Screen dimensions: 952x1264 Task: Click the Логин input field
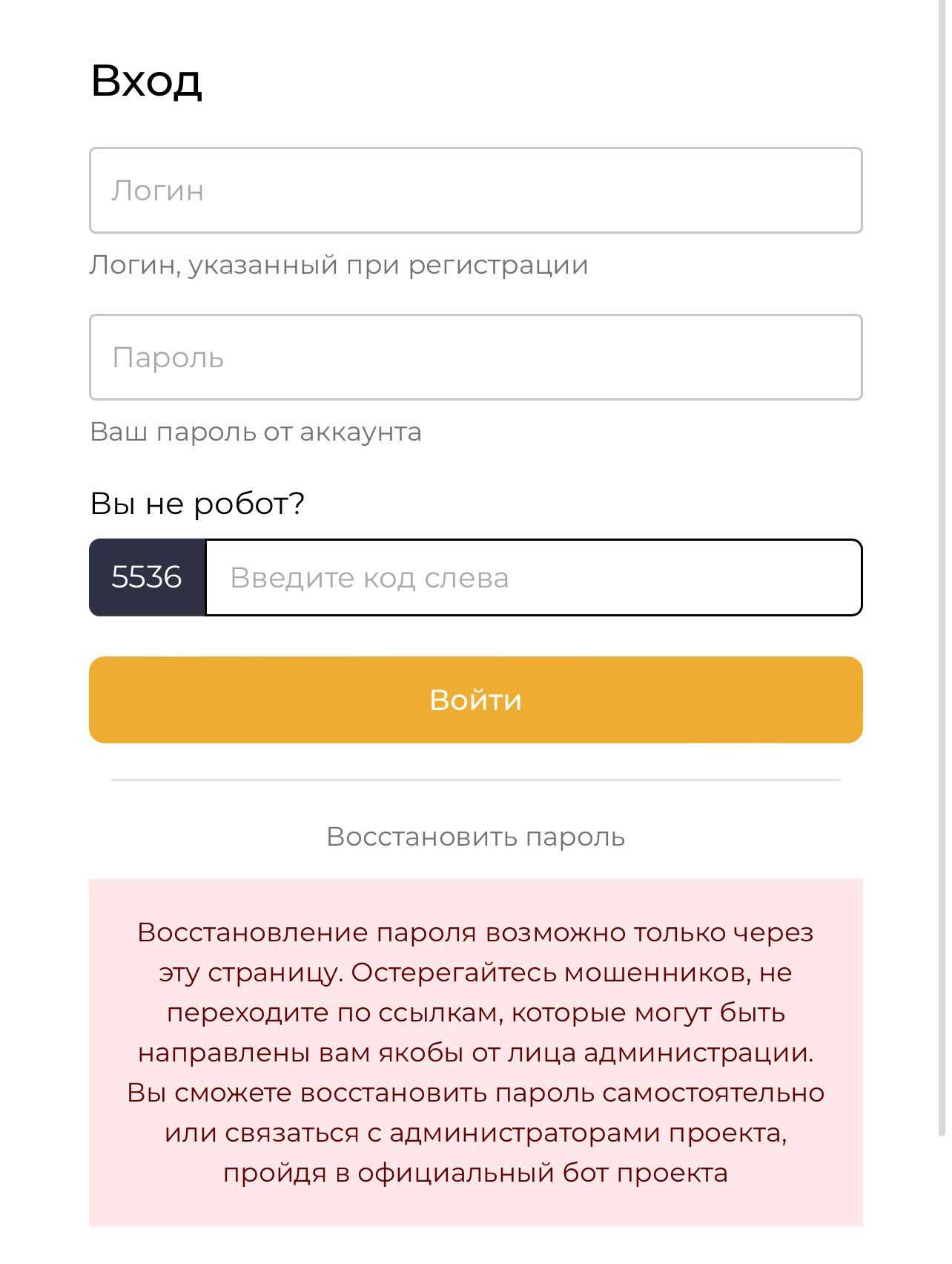(475, 191)
